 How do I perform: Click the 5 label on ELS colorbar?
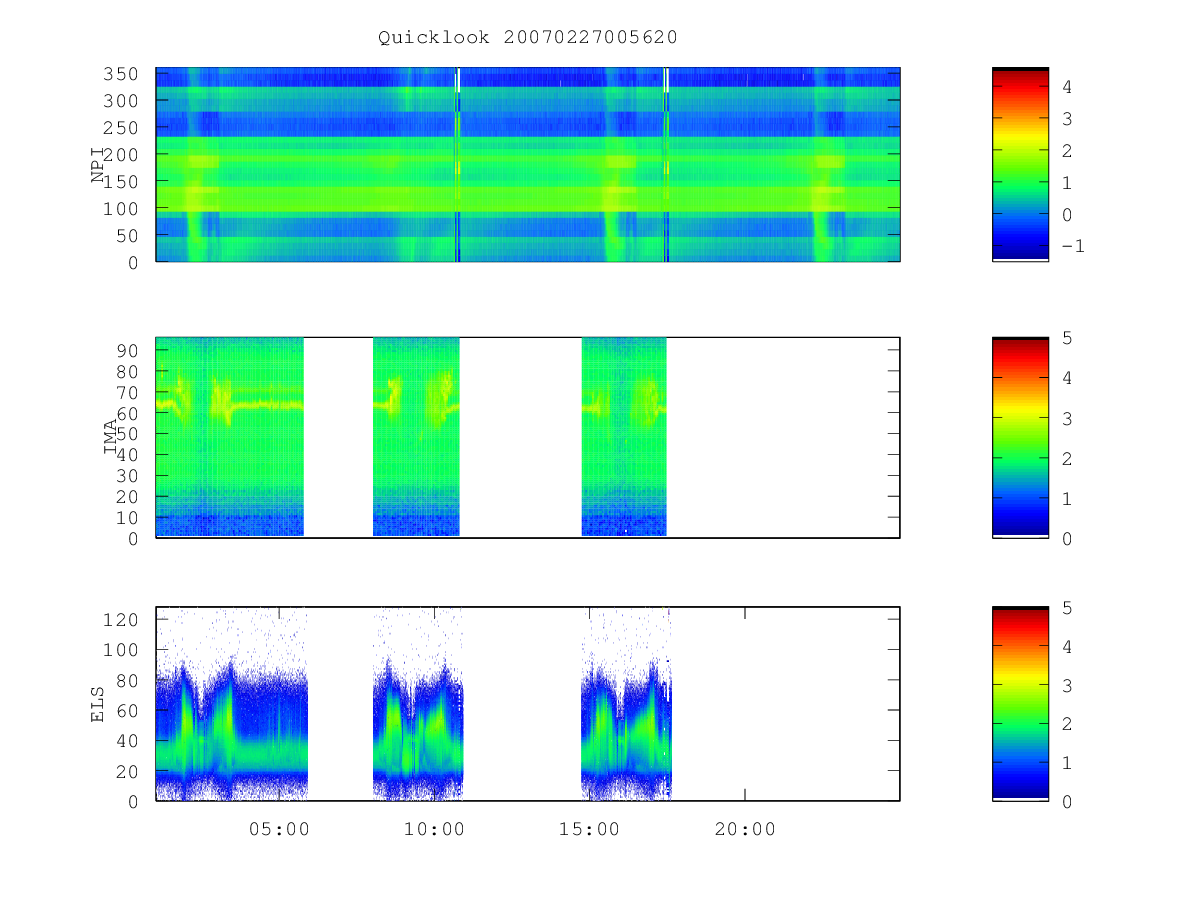tap(1067, 607)
